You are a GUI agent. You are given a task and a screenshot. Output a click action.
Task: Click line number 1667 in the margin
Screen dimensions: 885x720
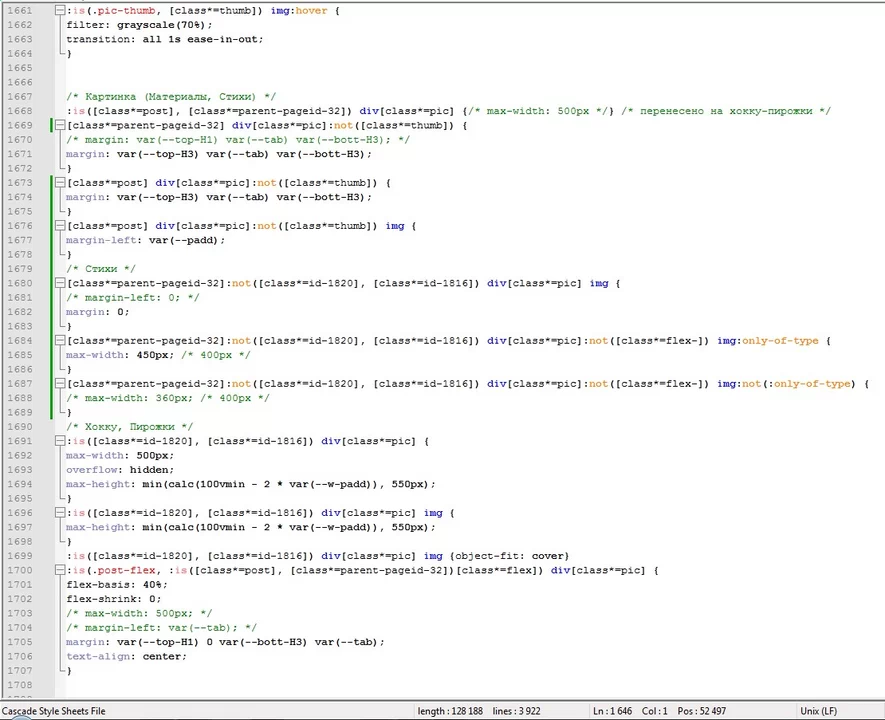coord(20,97)
